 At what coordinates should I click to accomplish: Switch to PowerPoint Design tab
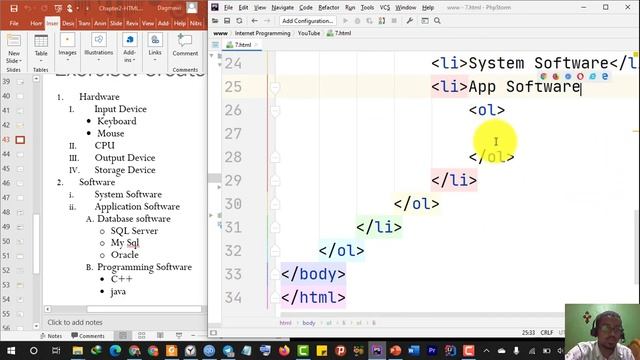(x=68, y=23)
